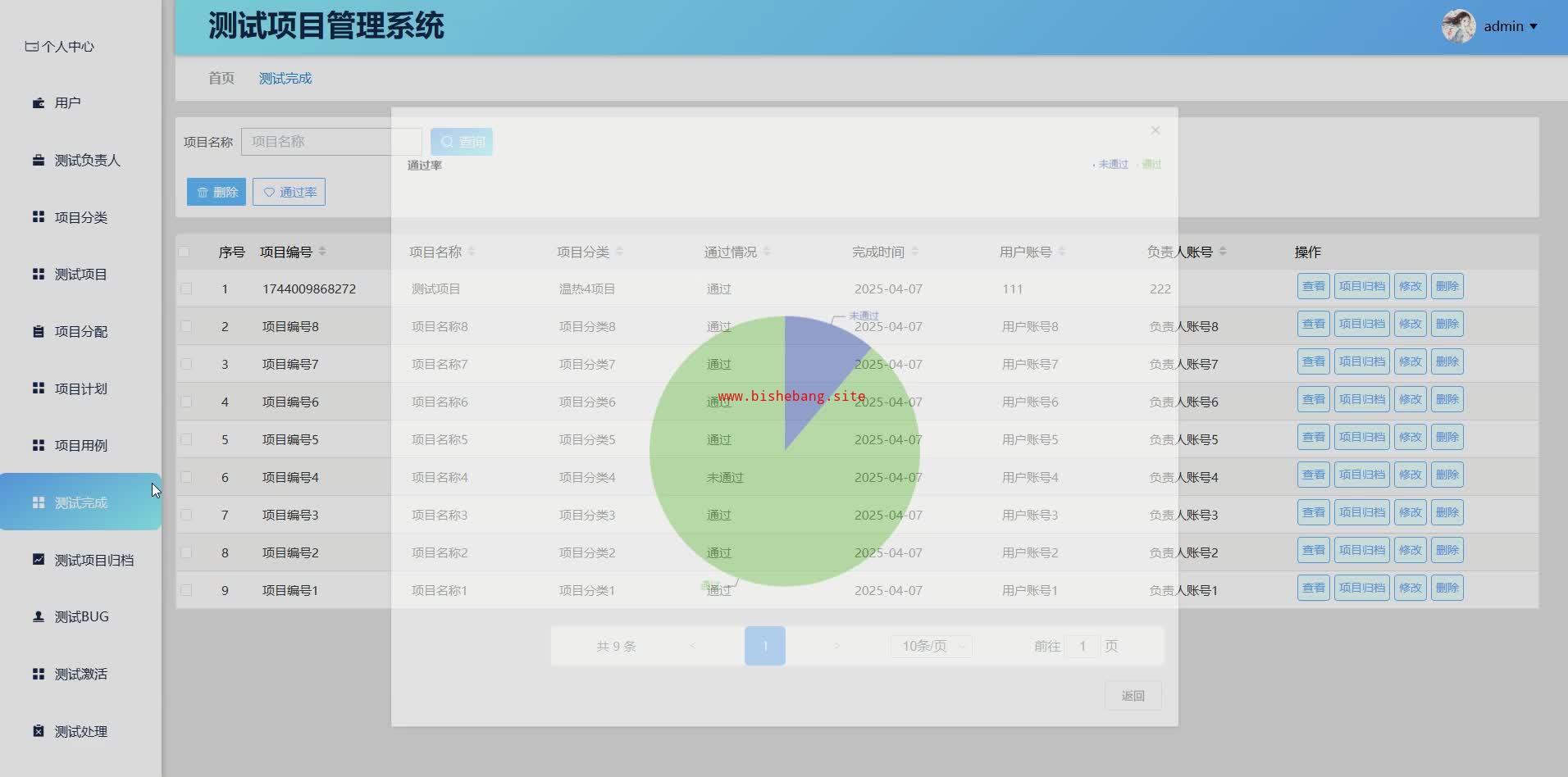Viewport: 1568px width, 777px height.
Task: Expand the 10条/页 page size dropdown
Action: (x=931, y=646)
